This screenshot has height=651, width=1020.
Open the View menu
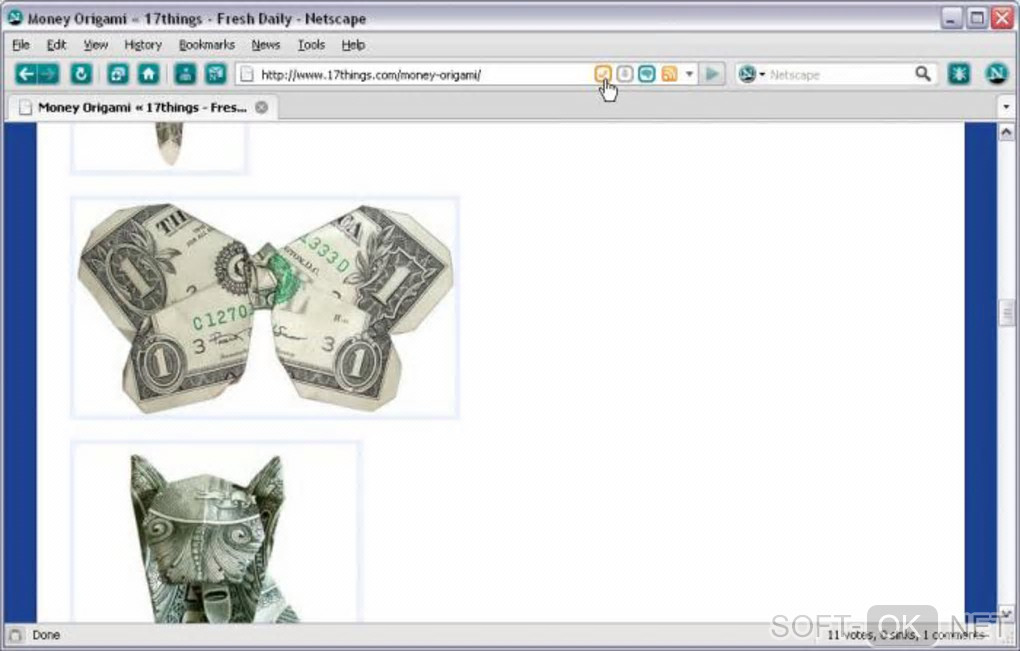pos(96,45)
